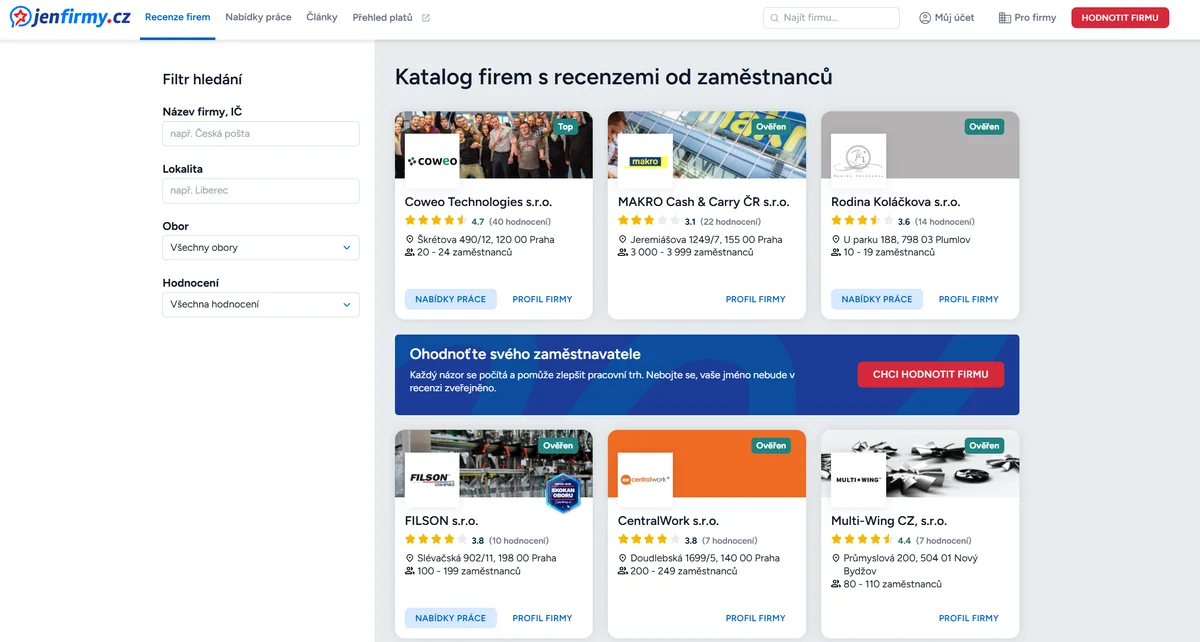The image size is (1200, 642).
Task: Open Profil firmy for CentralWork s.r.o.
Action: coord(756,618)
